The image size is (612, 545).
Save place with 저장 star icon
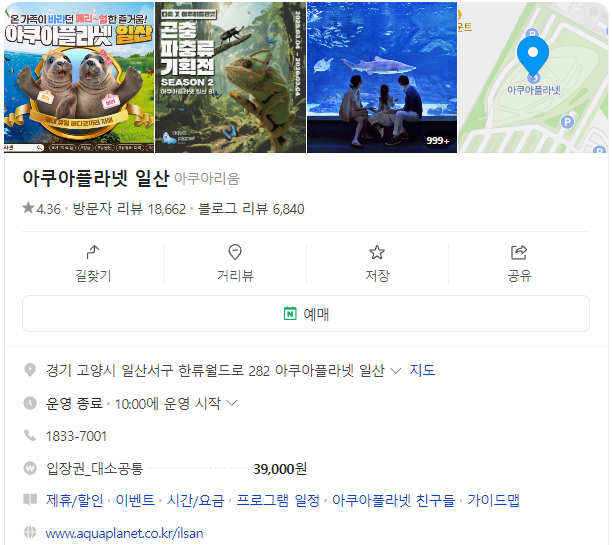point(377,252)
